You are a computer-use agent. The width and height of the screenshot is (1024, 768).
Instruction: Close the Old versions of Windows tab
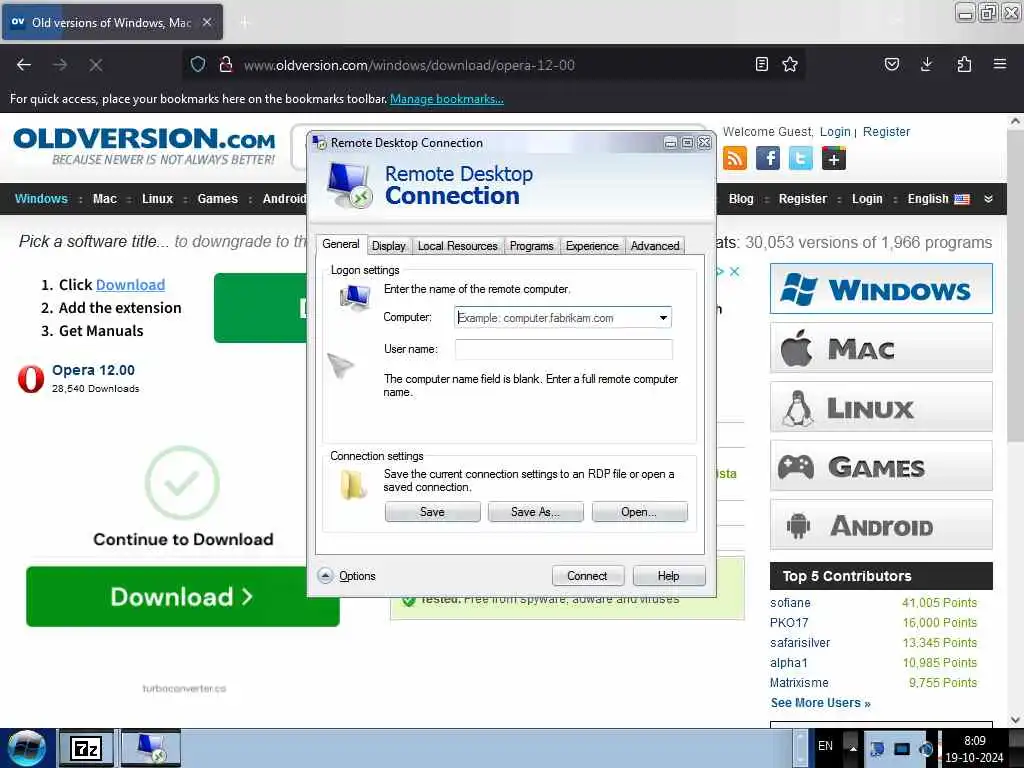pyautogui.click(x=206, y=22)
